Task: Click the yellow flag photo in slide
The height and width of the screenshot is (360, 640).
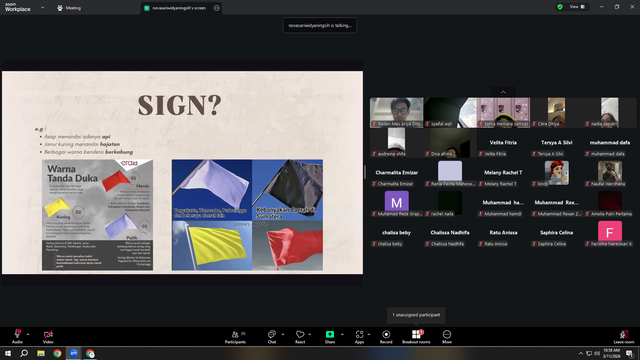Action: tap(212, 245)
